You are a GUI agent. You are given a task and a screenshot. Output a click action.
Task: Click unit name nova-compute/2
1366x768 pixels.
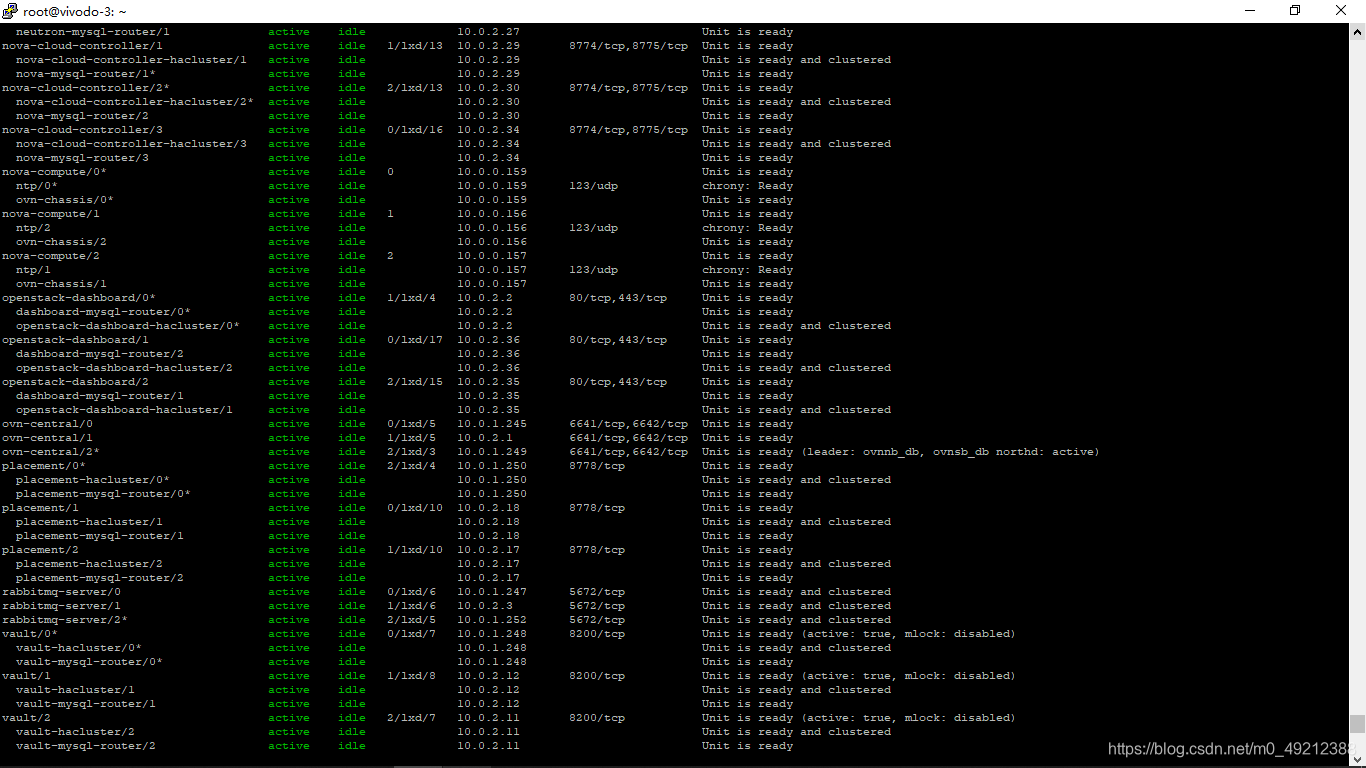[51, 256]
